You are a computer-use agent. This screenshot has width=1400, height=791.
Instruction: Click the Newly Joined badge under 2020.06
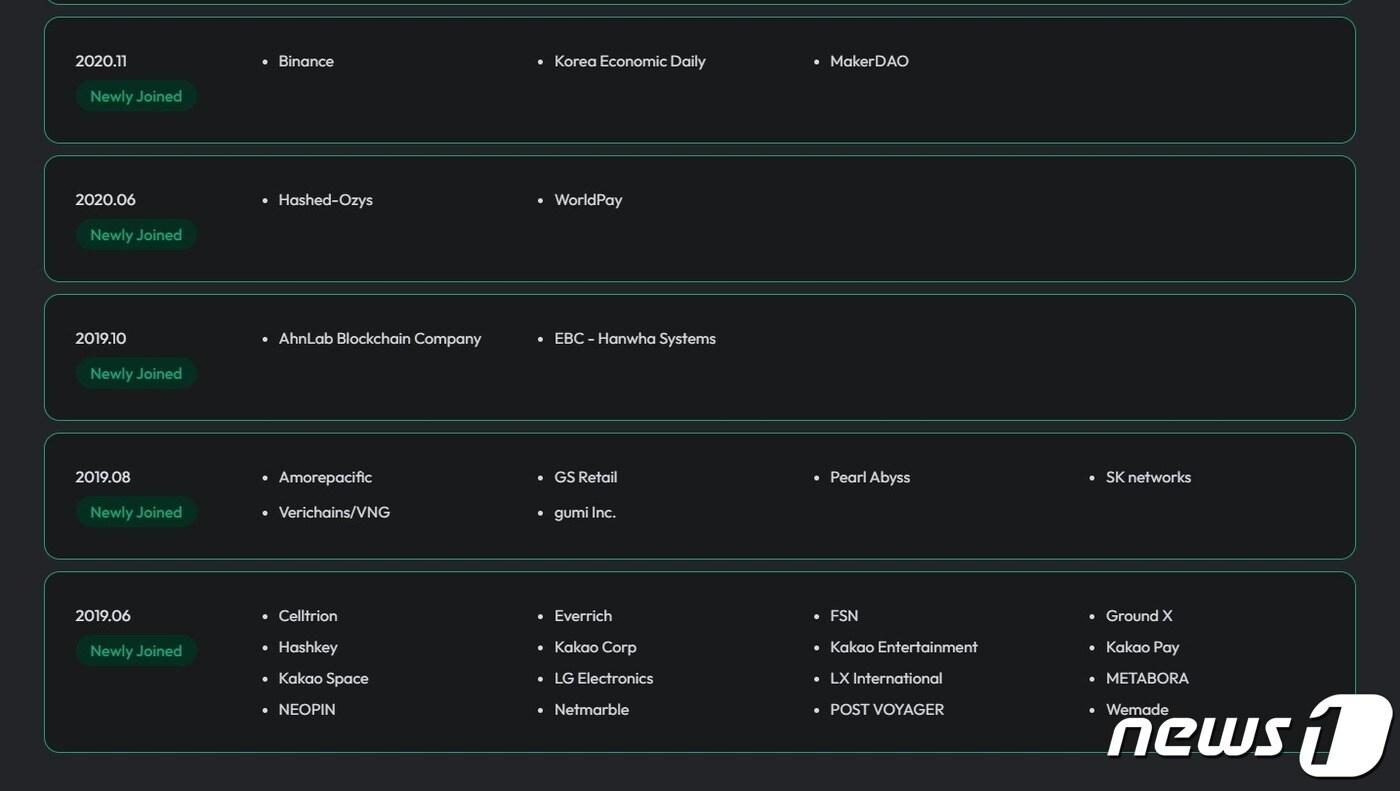pos(136,235)
